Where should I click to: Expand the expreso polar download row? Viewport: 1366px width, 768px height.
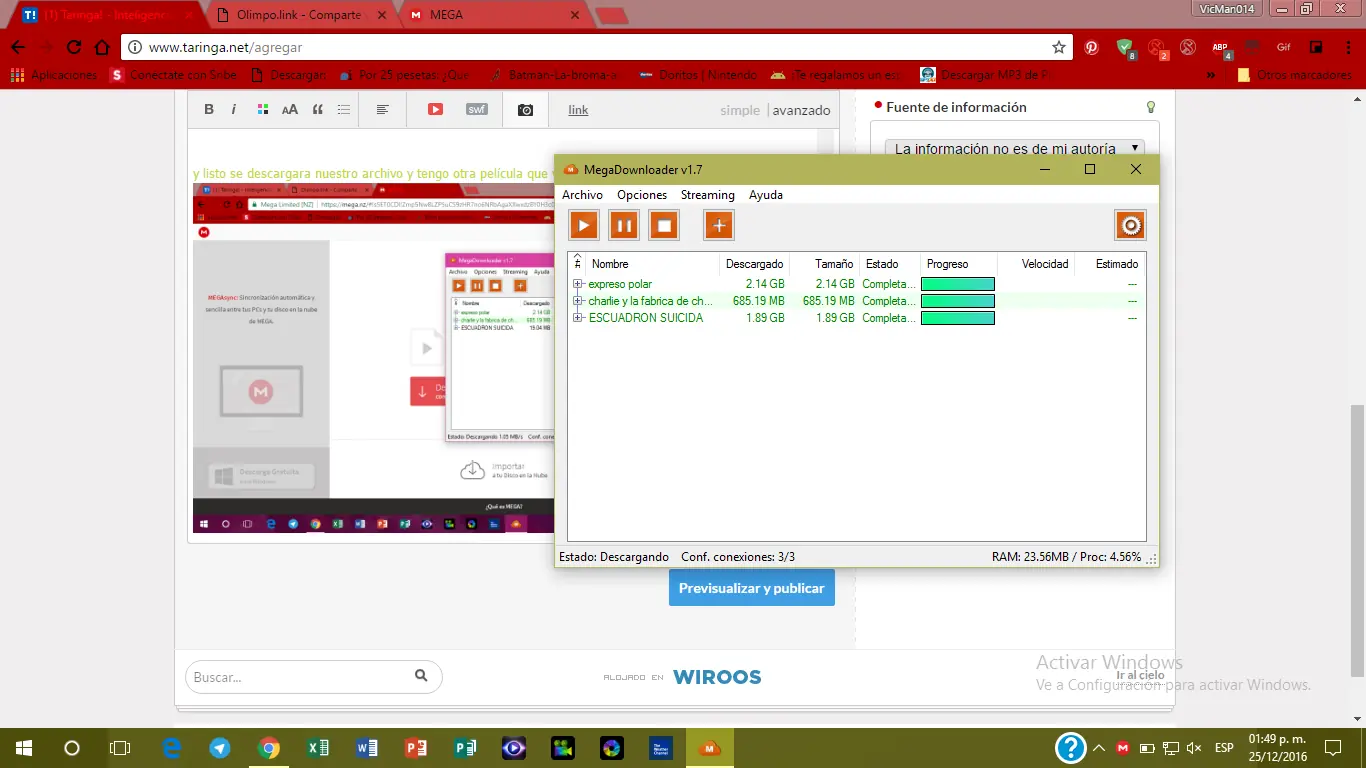578,284
